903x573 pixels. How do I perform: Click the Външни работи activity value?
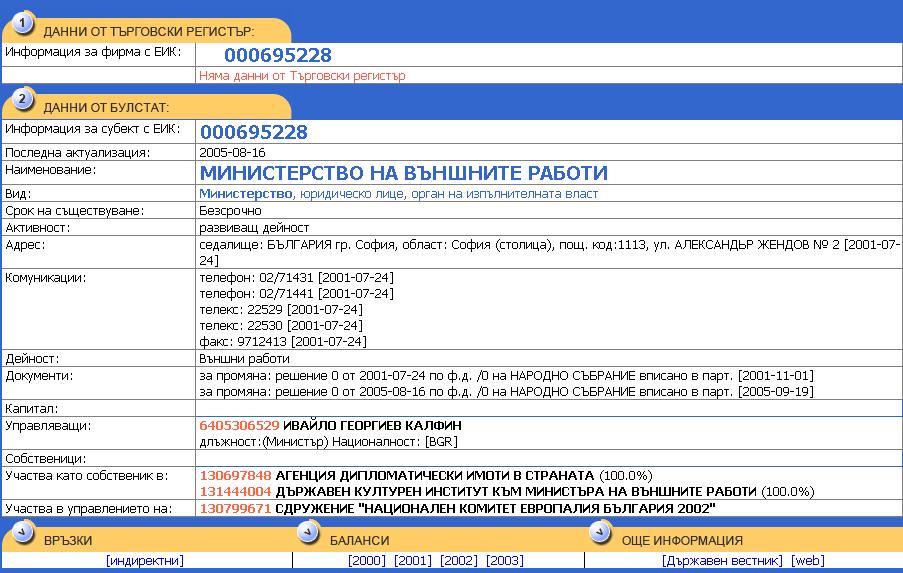coord(244,359)
